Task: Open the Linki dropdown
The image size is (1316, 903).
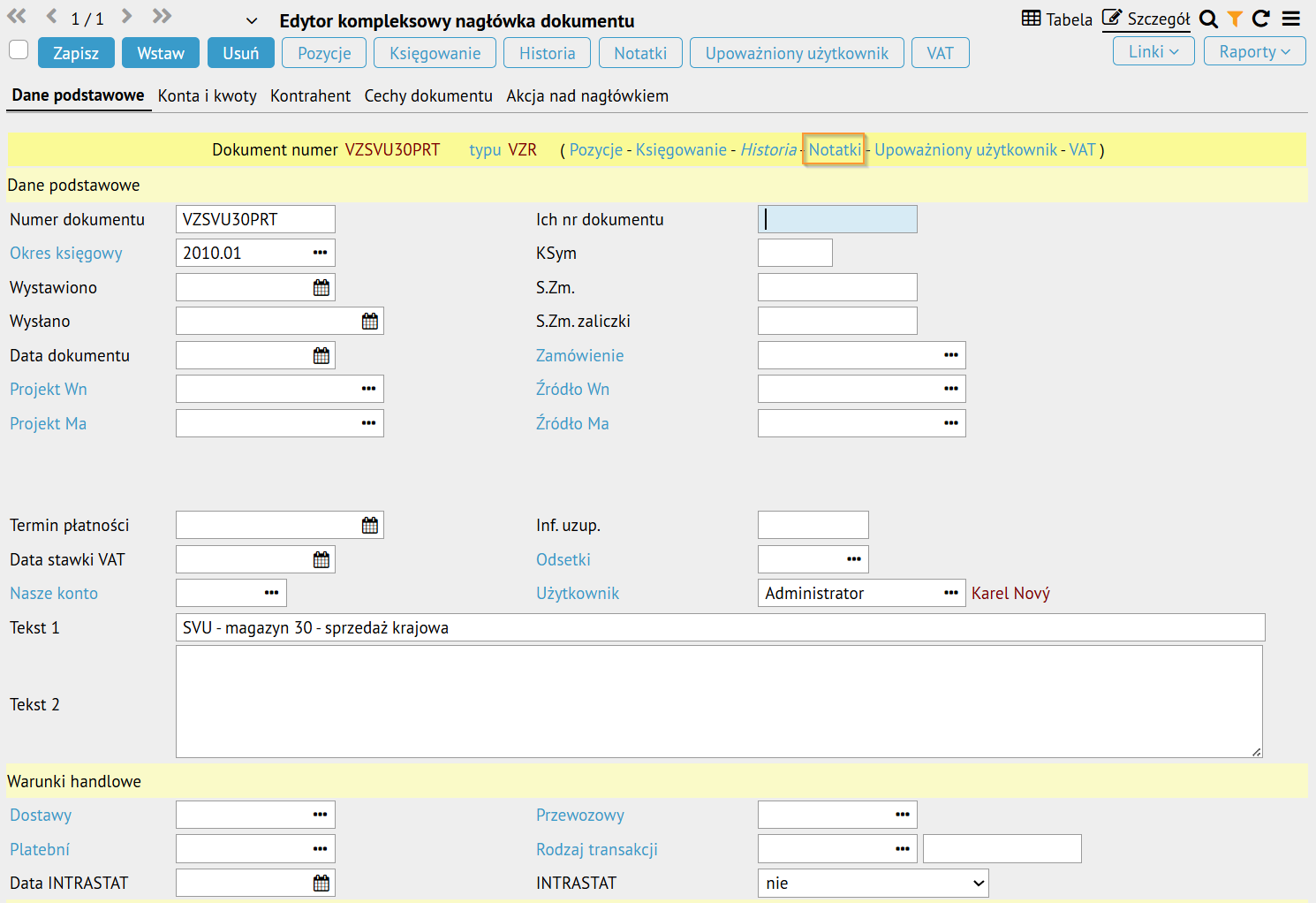Action: click(x=1153, y=52)
